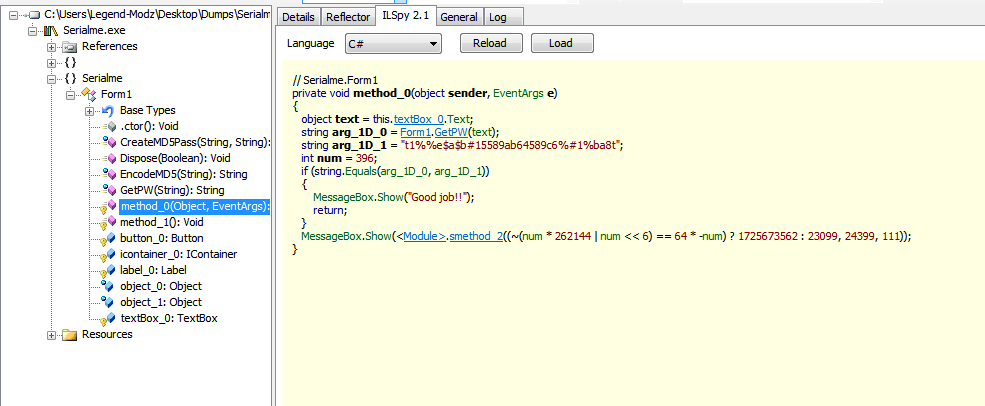Collapse the Form1 tree node
Screen dimensions: 985x406
(x=70, y=95)
